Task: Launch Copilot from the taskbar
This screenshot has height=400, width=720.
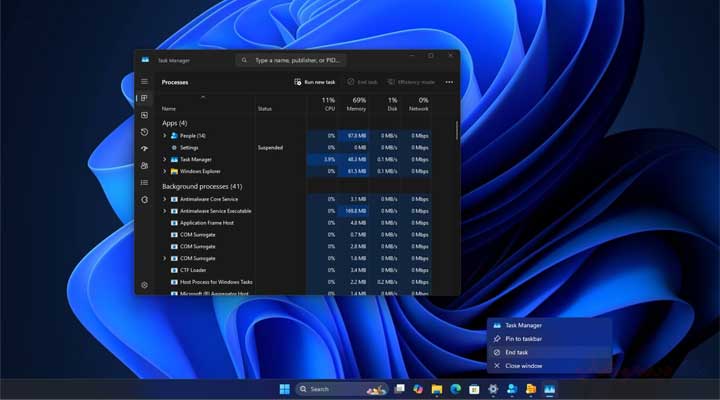Action: click(418, 389)
